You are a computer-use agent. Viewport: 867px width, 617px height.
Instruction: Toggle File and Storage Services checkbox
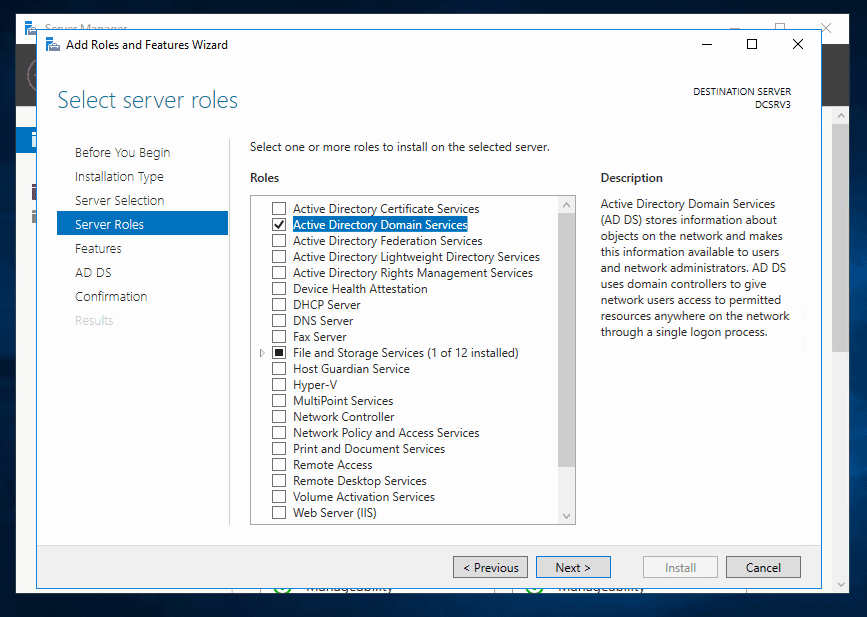pos(279,353)
